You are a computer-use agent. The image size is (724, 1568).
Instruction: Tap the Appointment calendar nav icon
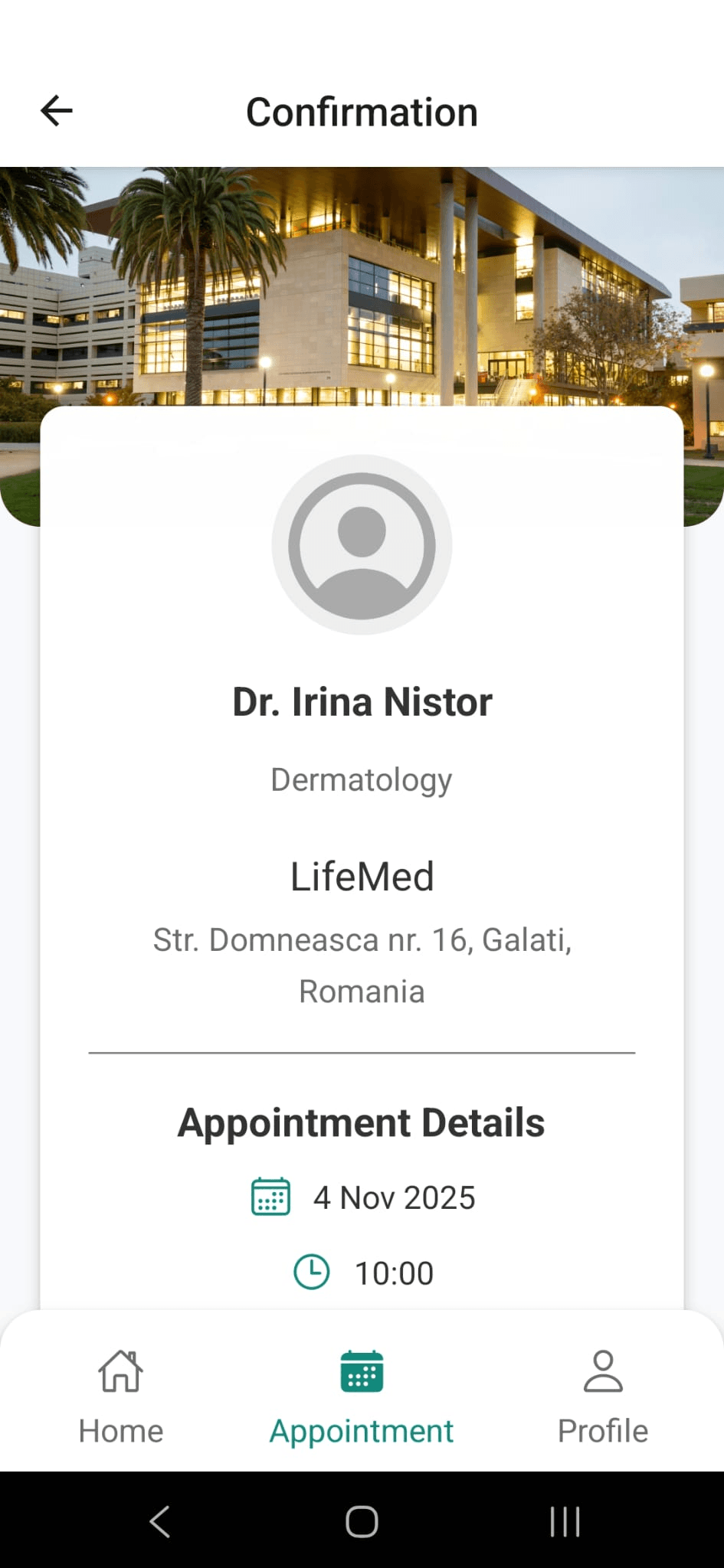(x=362, y=1370)
